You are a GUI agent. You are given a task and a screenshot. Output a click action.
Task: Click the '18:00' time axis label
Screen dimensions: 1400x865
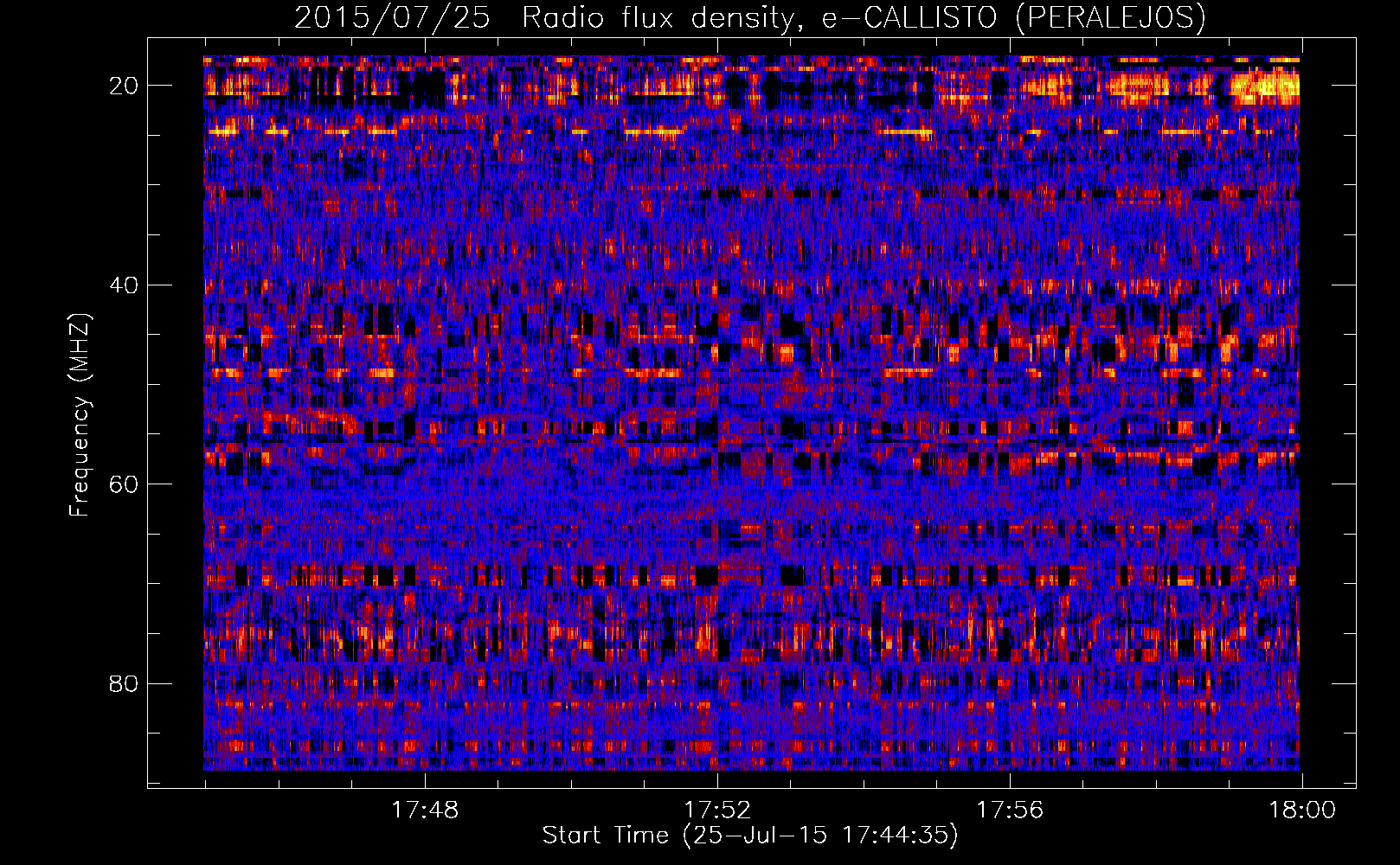click(x=1302, y=811)
